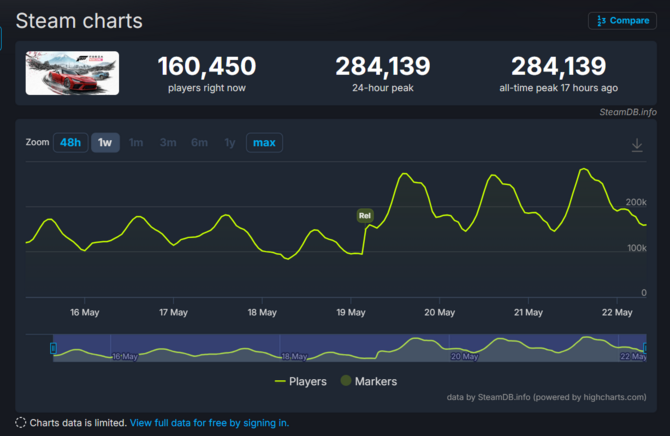Viewport: 670px width, 436px height.
Task: Click the 16 May axis label
Action: pyautogui.click(x=85, y=312)
